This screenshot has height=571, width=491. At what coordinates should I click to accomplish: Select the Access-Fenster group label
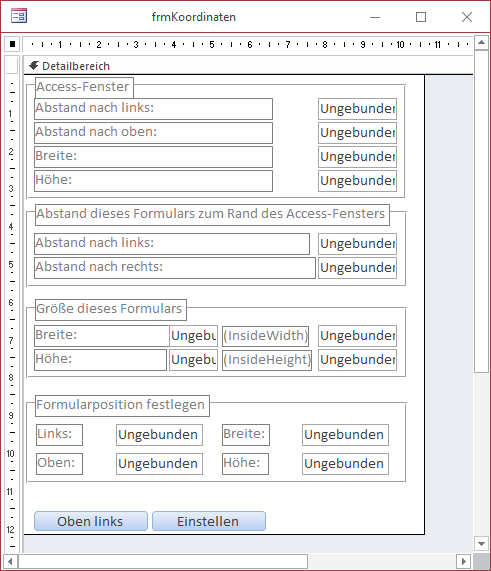(x=84, y=87)
